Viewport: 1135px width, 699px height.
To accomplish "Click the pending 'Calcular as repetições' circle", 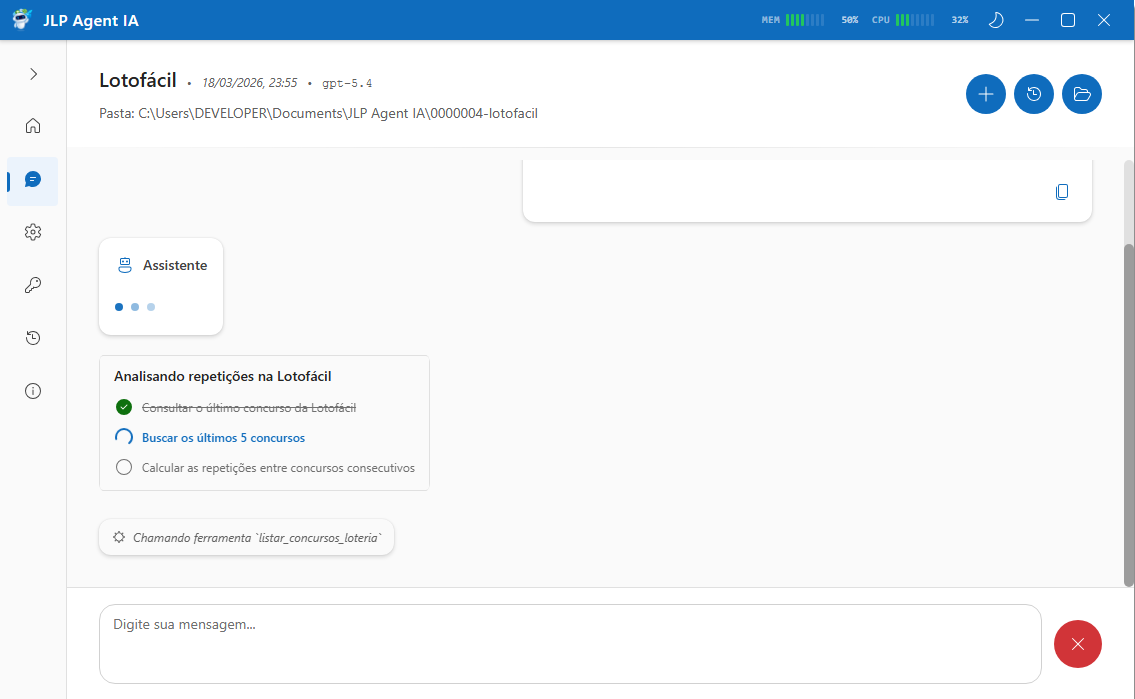I will coord(124,467).
